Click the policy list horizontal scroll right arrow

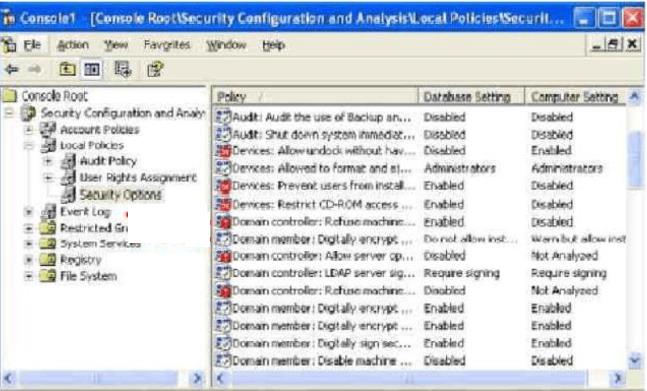(x=618, y=378)
